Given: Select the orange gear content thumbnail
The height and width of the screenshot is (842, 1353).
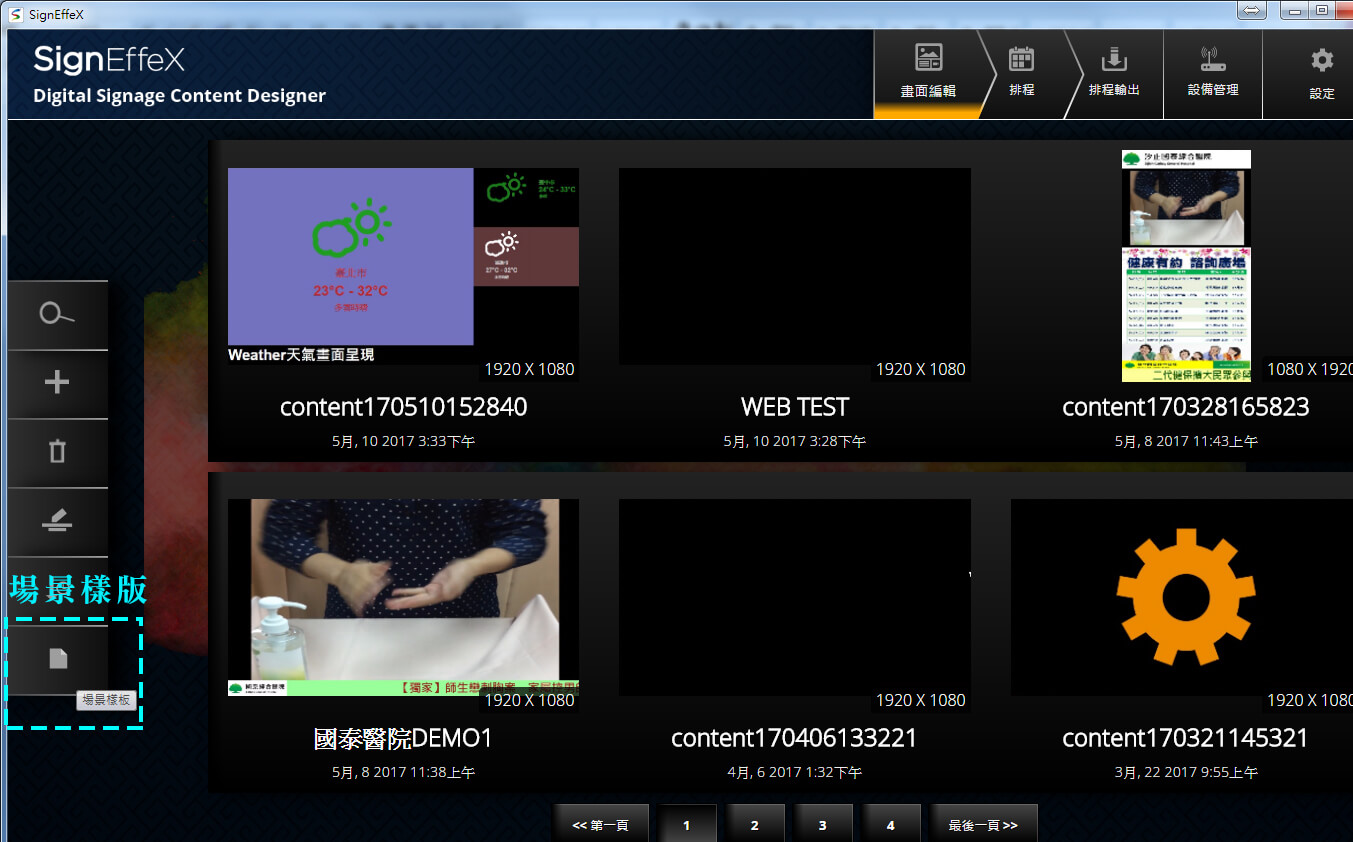Looking at the screenshot, I should (1183, 597).
